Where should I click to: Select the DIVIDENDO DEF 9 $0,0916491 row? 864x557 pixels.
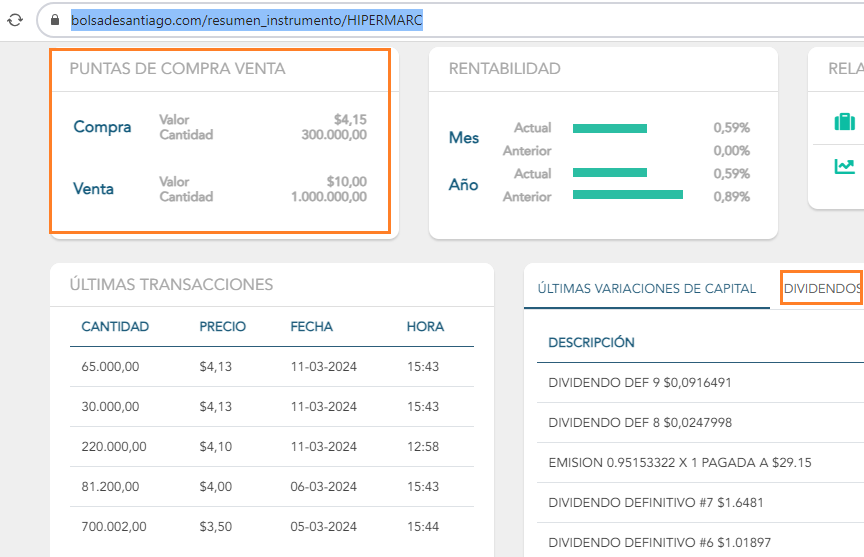[640, 383]
